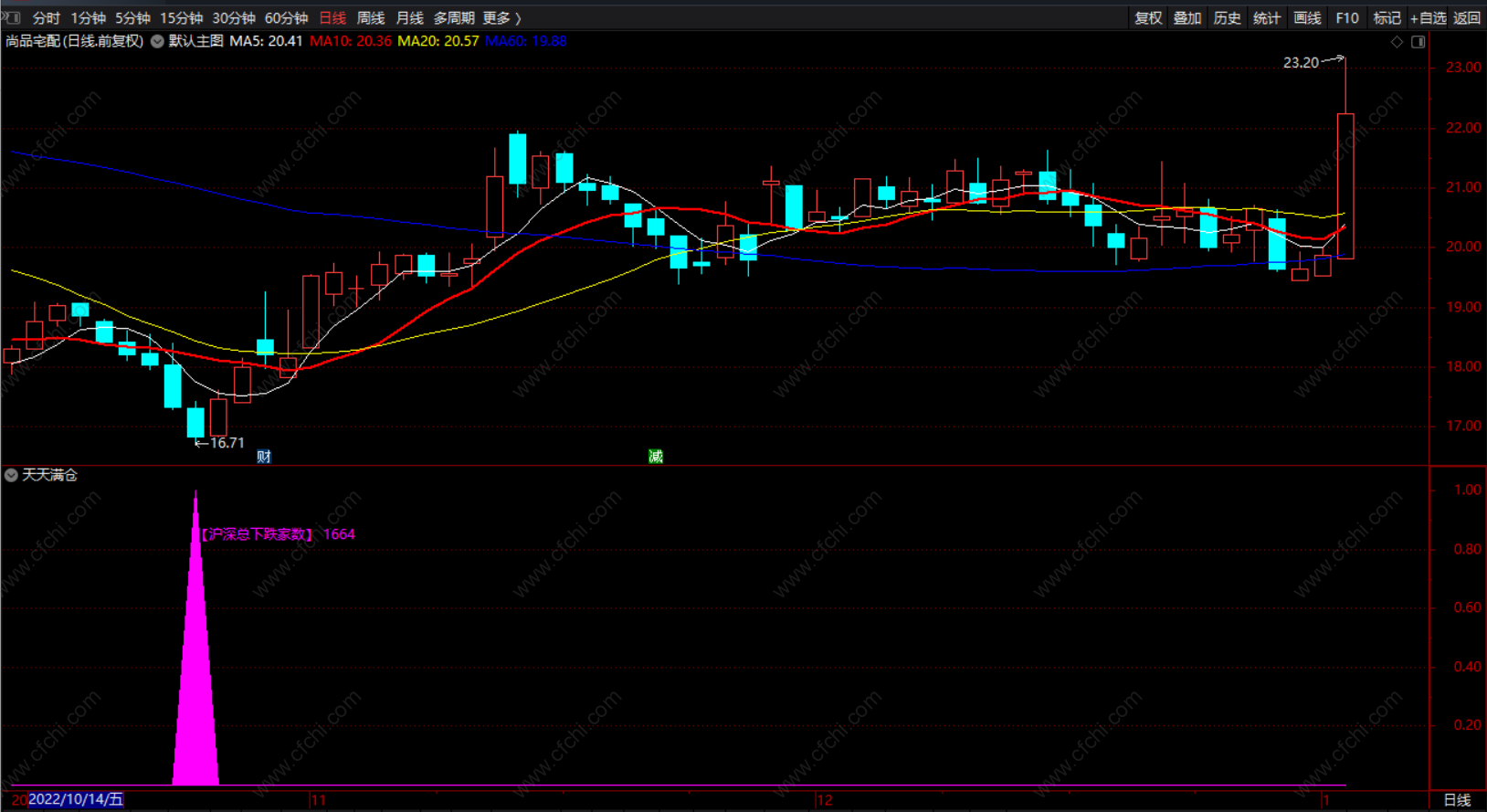Click the 减 shareholder reduction marker

[x=655, y=457]
